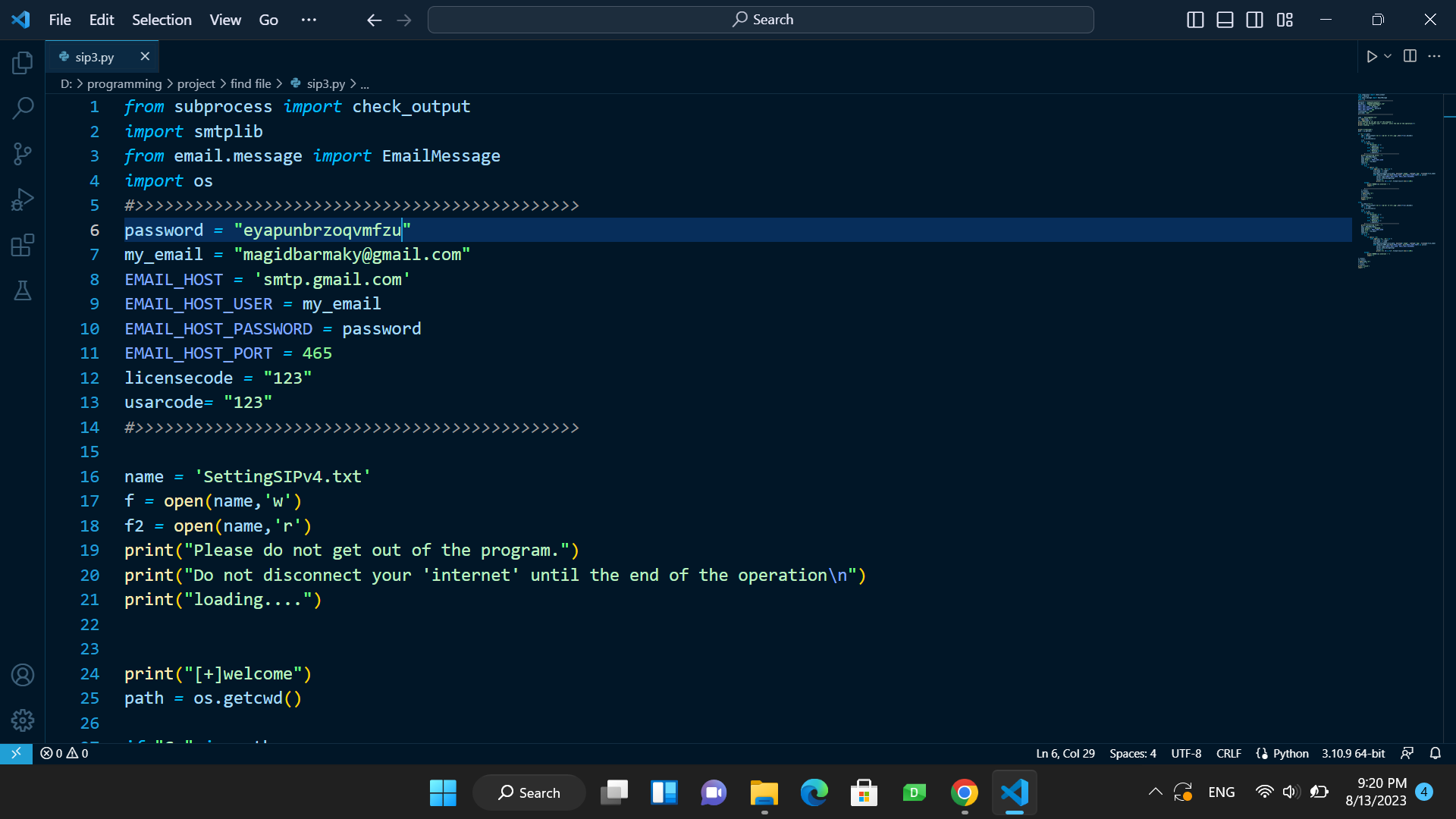The image size is (1456, 819).
Task: Run the sip3.py Python file
Action: pos(1373,56)
